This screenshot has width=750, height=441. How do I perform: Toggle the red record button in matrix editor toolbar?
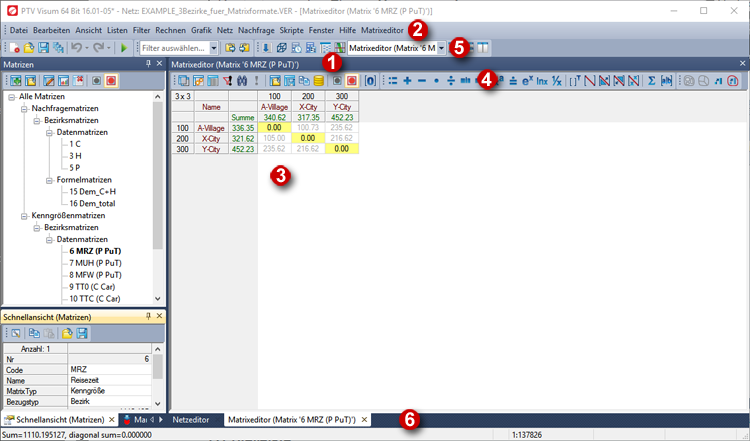click(353, 80)
